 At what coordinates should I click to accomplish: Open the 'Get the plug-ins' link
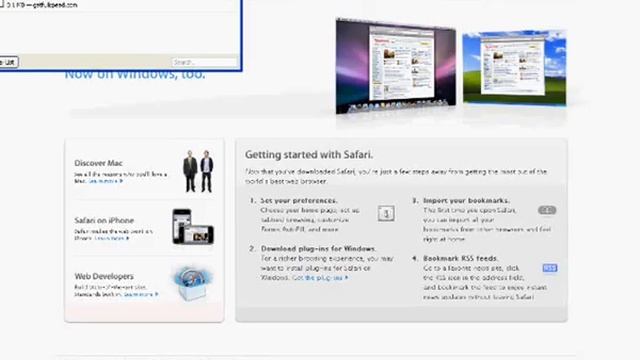click(320, 278)
